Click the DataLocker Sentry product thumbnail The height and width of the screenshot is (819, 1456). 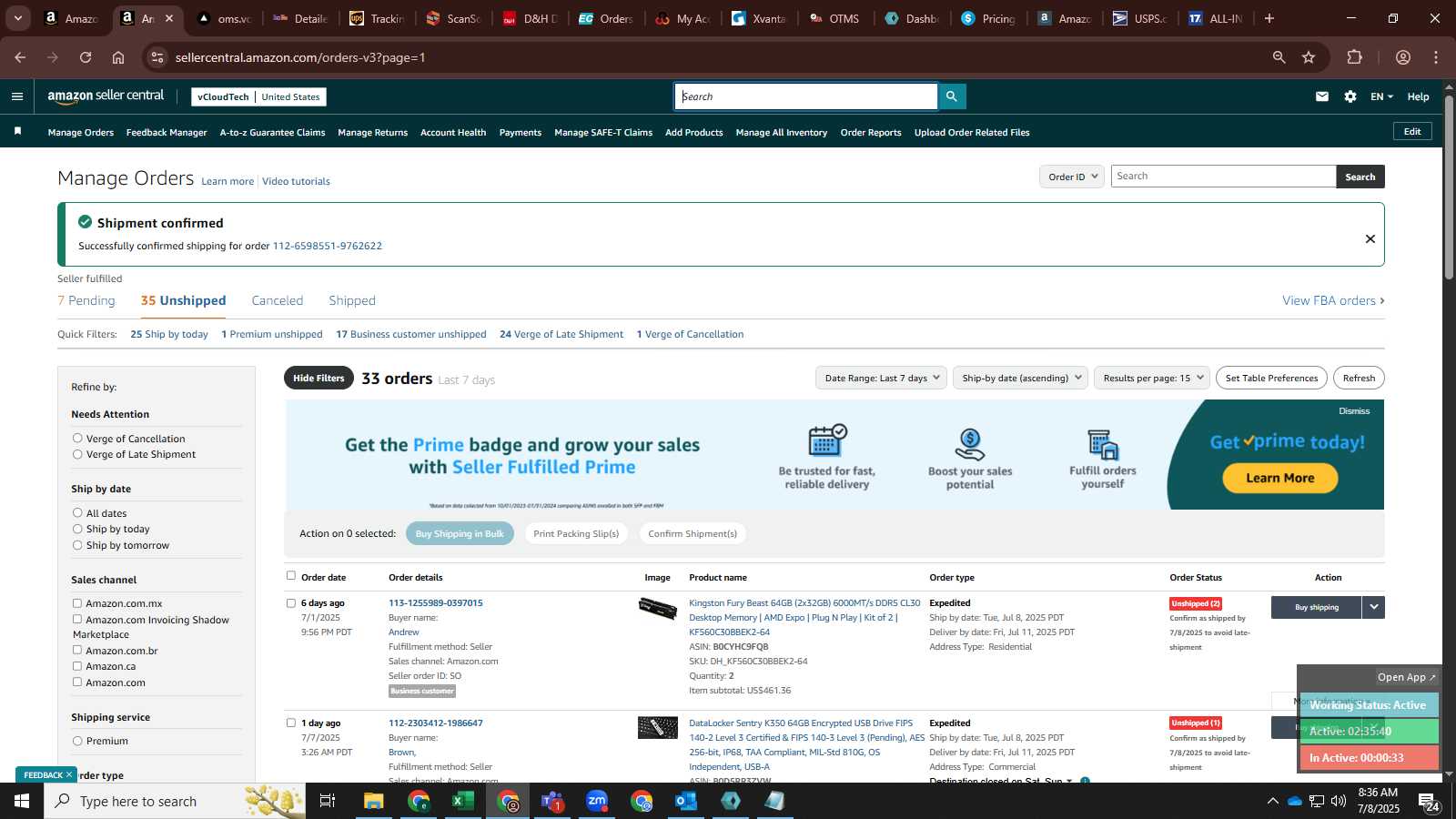pyautogui.click(x=657, y=727)
